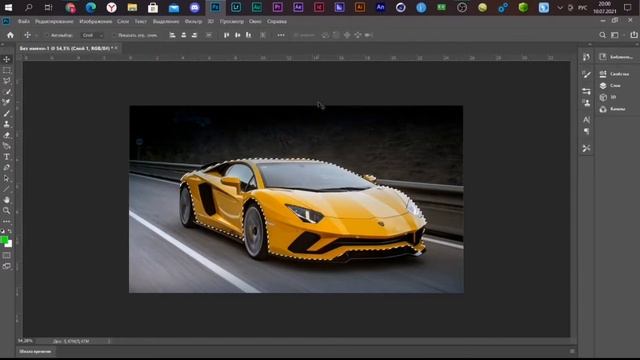The width and height of the screenshot is (640, 360).
Task: Pick the white background color swatch
Action: point(10,245)
